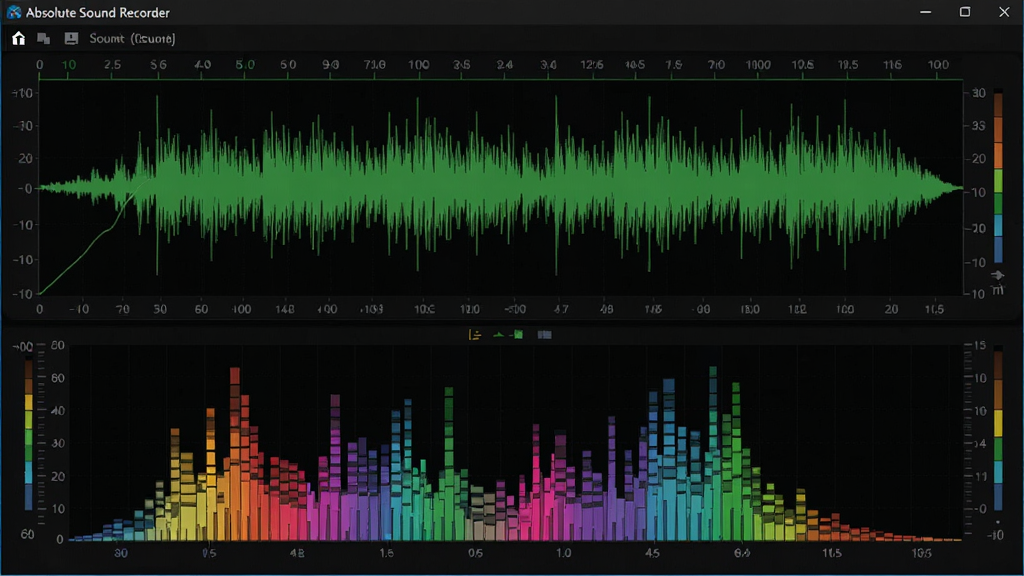
Task: Click the tallest teal spectrum bar near 6.0
Action: [x=713, y=453]
